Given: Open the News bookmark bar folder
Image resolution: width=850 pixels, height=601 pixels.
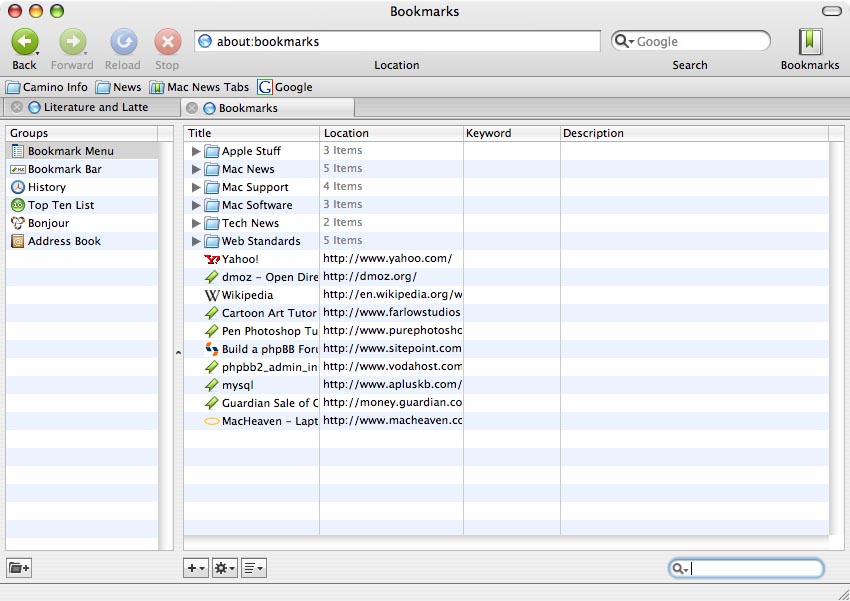Looking at the screenshot, I should 118,87.
